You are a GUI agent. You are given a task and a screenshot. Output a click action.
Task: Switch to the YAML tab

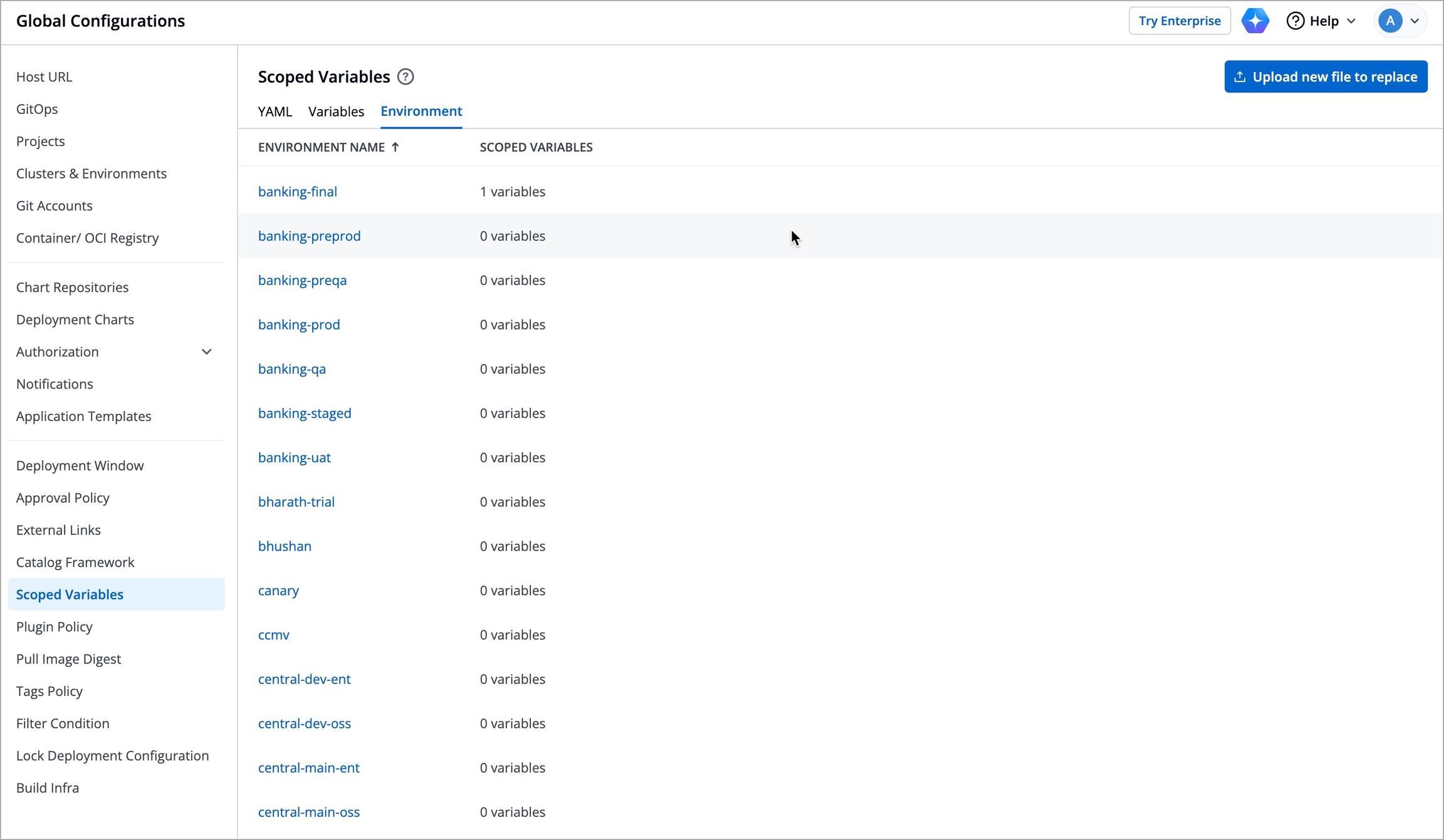[275, 111]
